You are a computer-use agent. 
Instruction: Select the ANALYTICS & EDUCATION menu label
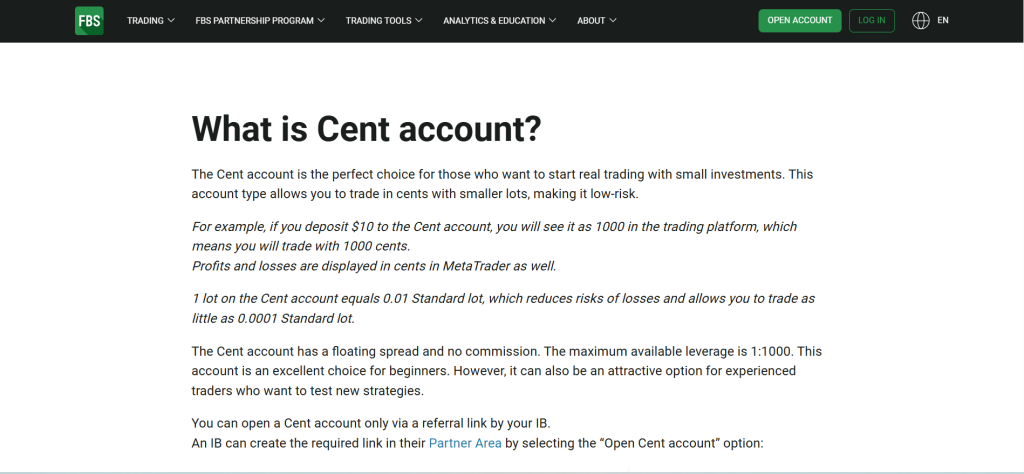click(x=494, y=20)
